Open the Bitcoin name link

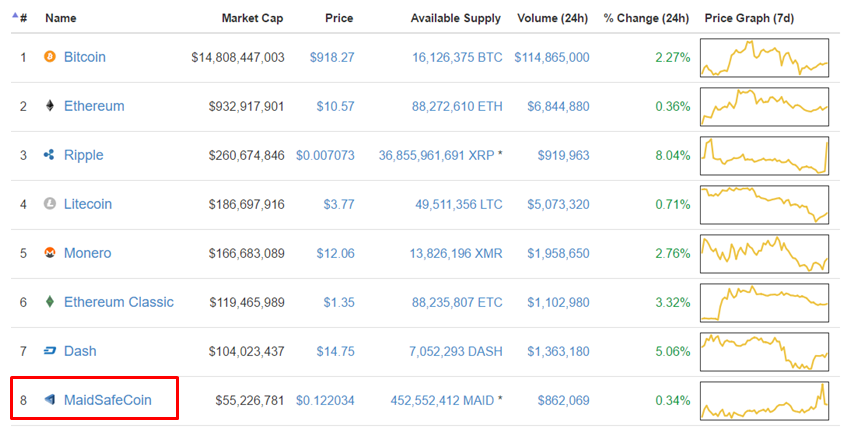pos(85,57)
